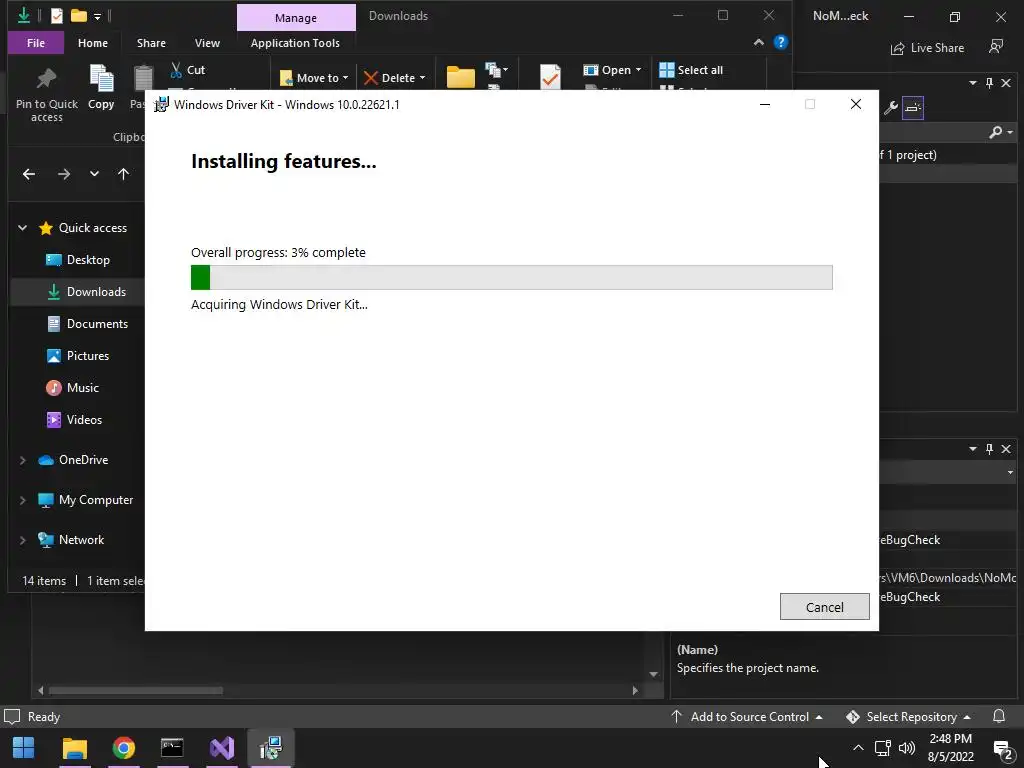Open Customize Quick Access Toolbar dropdown
This screenshot has width=1024, height=768.
[x=97, y=16]
